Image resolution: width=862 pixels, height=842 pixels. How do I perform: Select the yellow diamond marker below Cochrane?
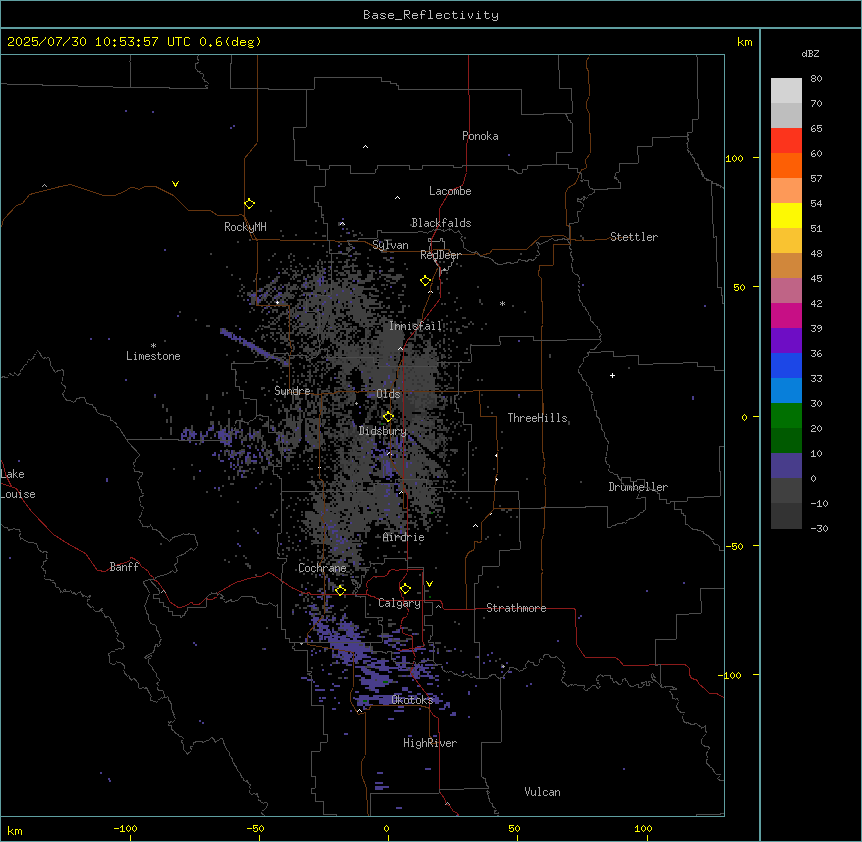pyautogui.click(x=340, y=590)
